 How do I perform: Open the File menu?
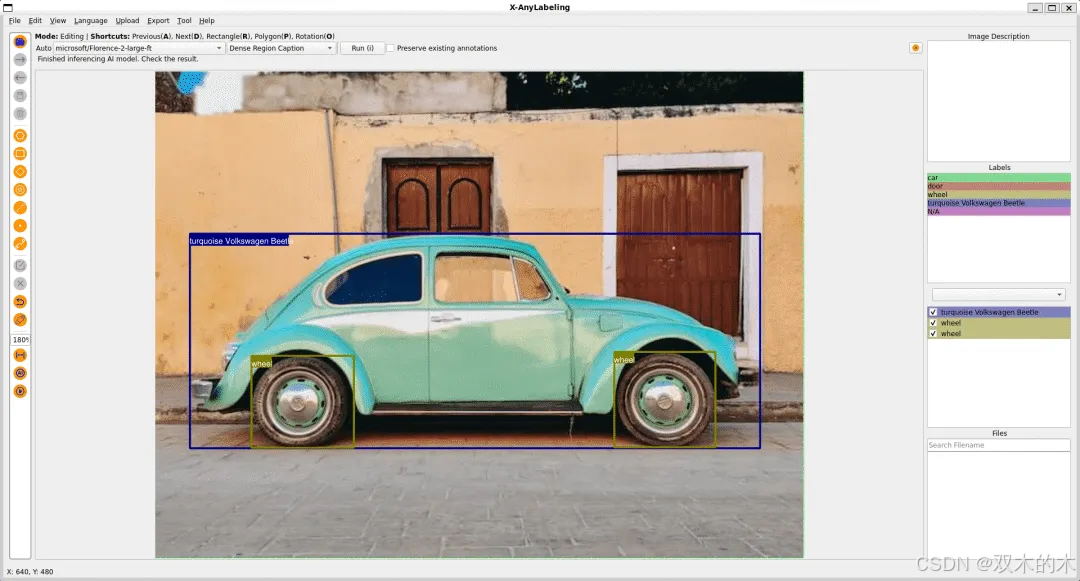tap(14, 21)
